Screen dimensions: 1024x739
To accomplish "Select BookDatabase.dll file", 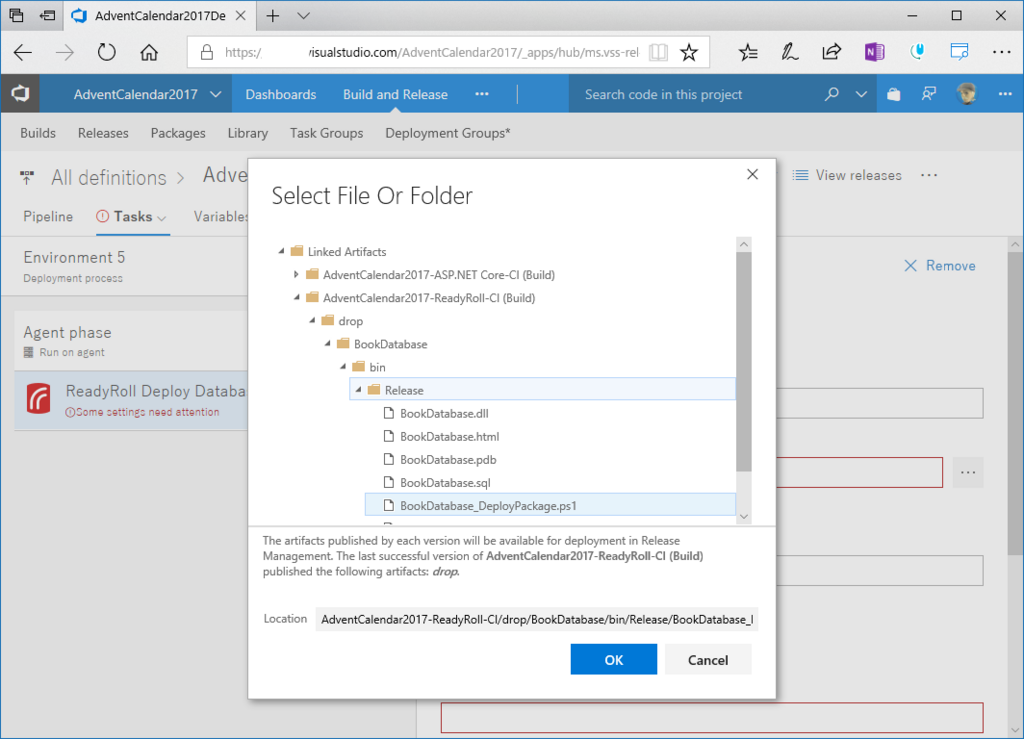I will pos(444,413).
